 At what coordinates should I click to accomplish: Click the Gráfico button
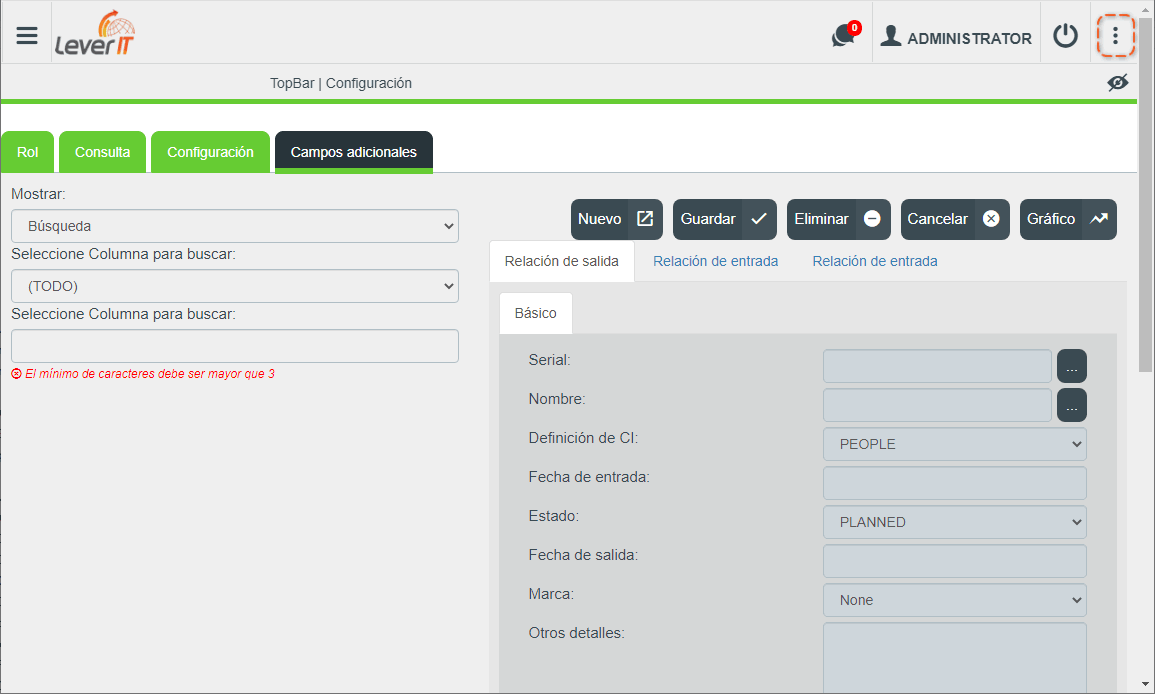(1068, 220)
